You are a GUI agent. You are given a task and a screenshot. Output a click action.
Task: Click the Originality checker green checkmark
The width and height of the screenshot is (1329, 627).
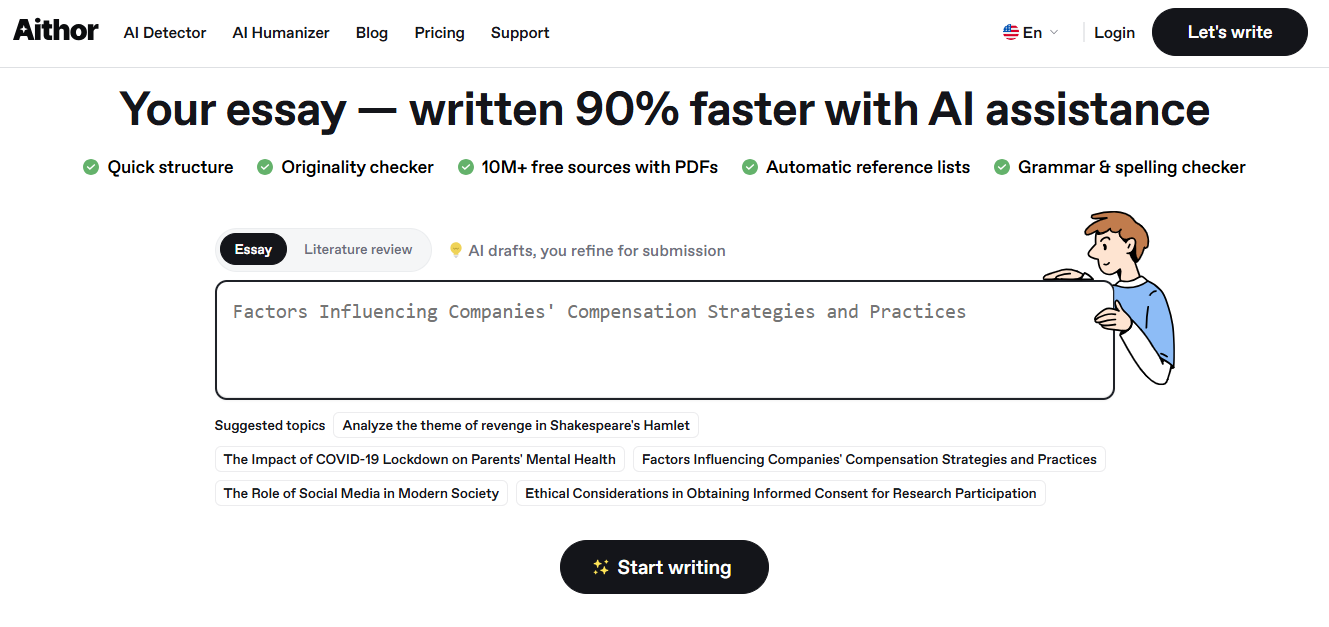point(265,167)
